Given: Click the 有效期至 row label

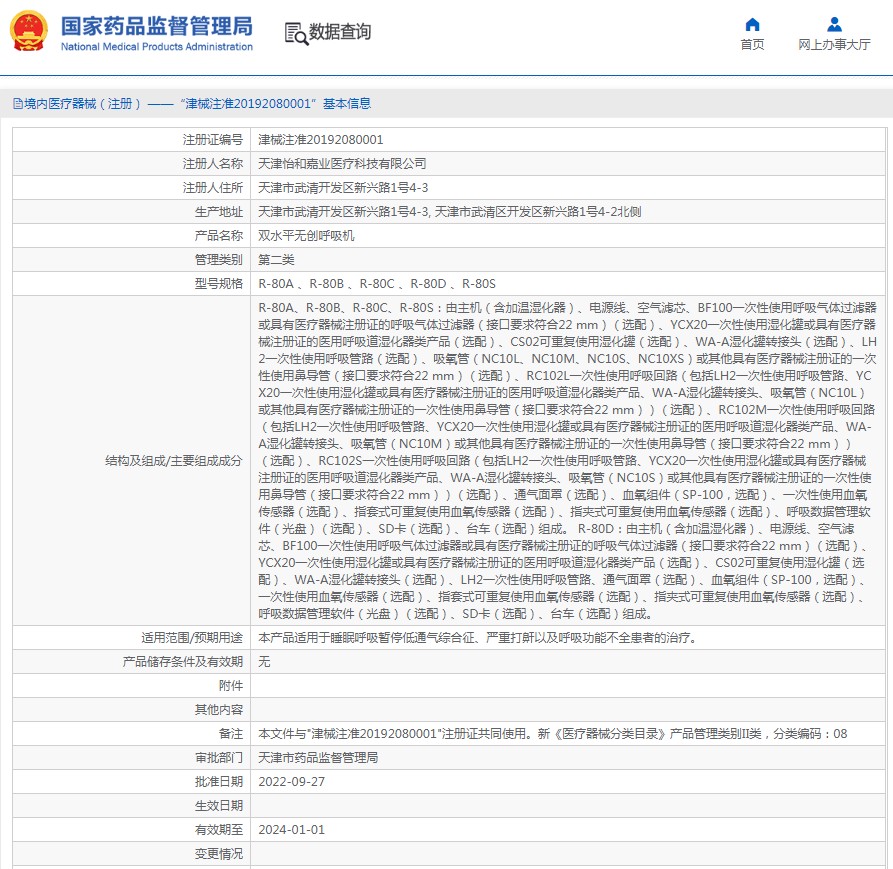Looking at the screenshot, I should (219, 830).
